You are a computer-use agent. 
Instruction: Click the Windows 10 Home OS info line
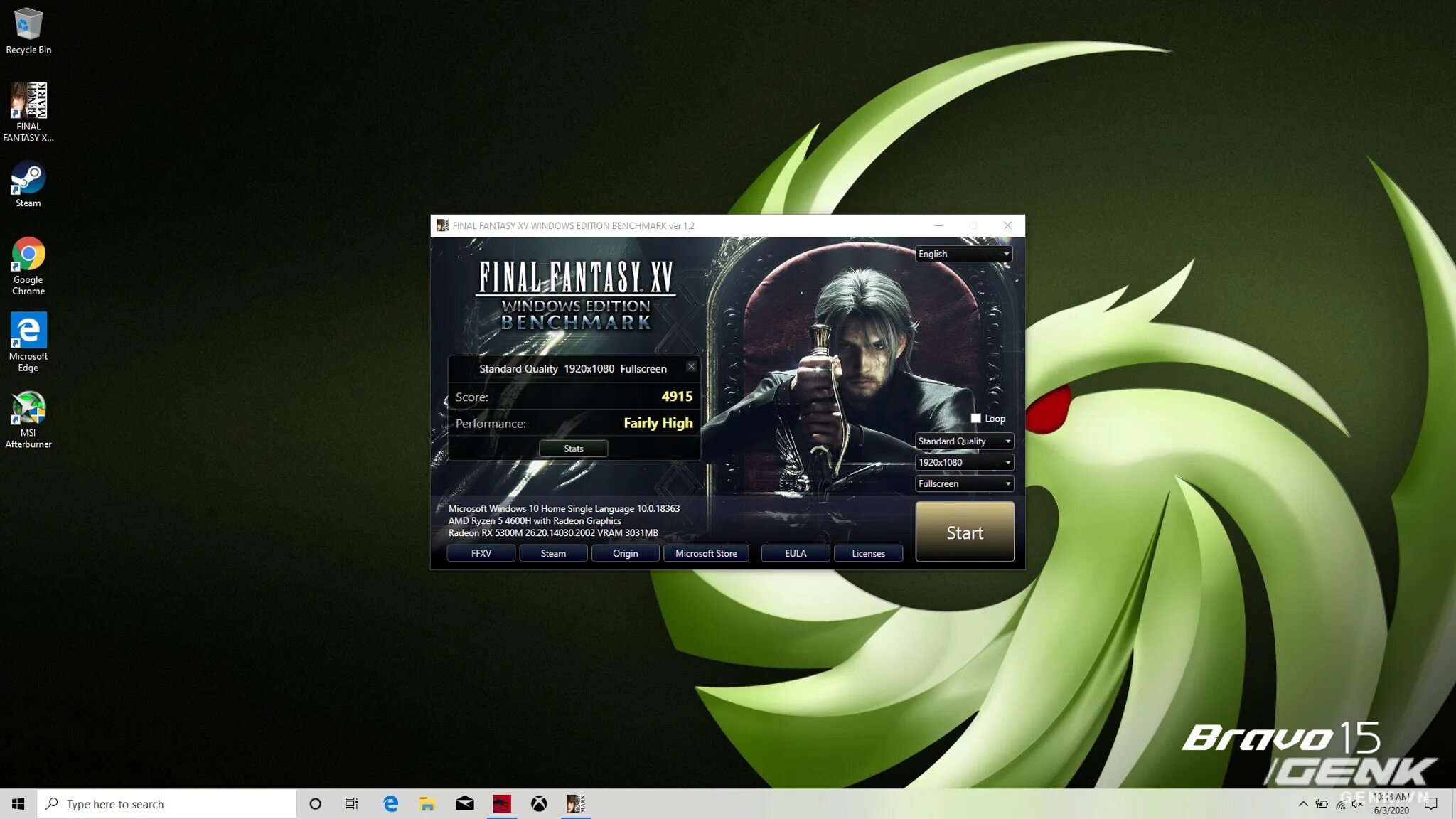564,509
